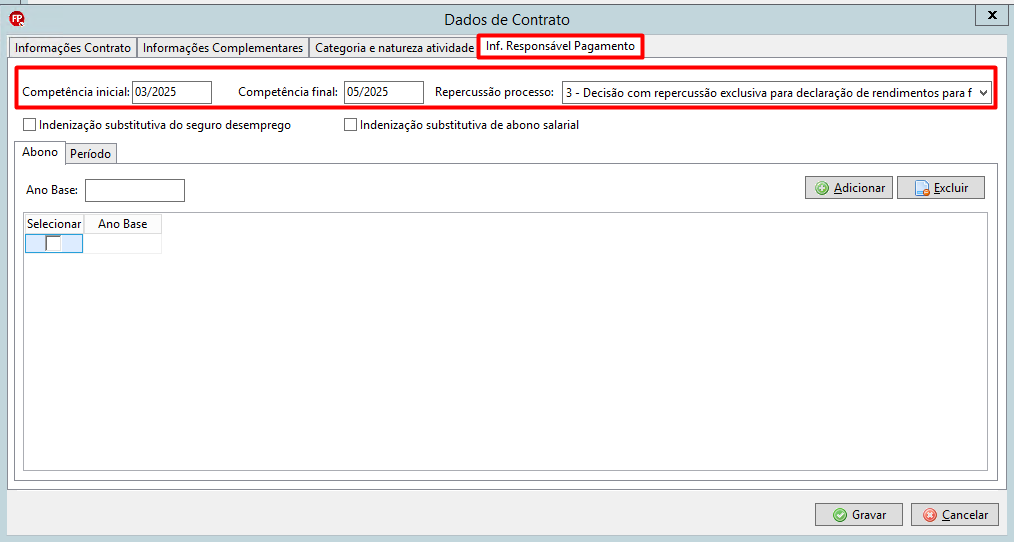Image resolution: width=1014 pixels, height=542 pixels.
Task: Click the Competência inicial field
Action: click(172, 92)
